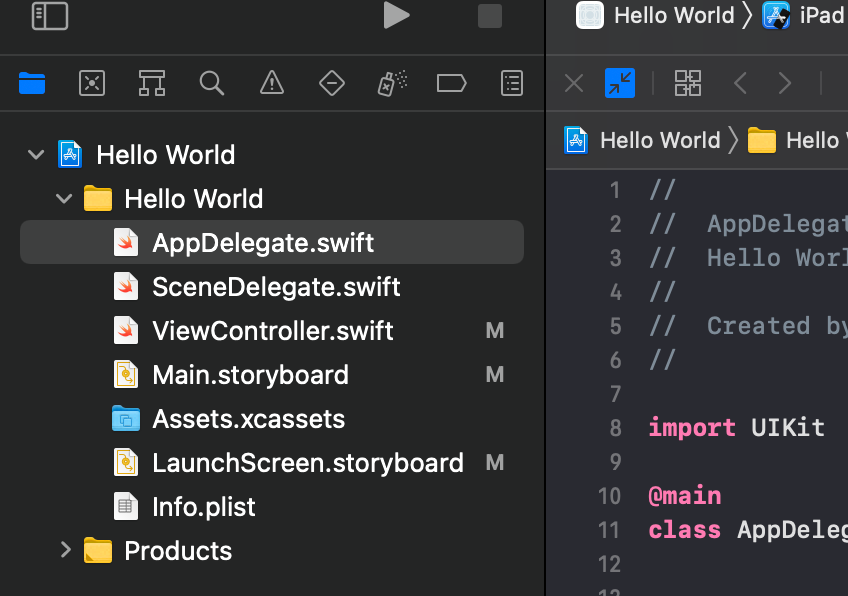
Task: Collapse the Hello World group folder
Action: coord(64,198)
